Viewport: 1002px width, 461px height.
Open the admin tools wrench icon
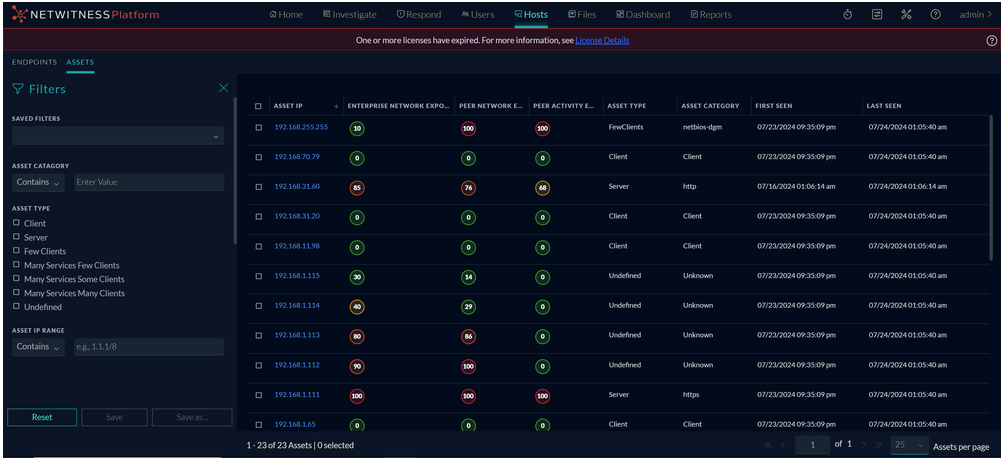point(906,14)
